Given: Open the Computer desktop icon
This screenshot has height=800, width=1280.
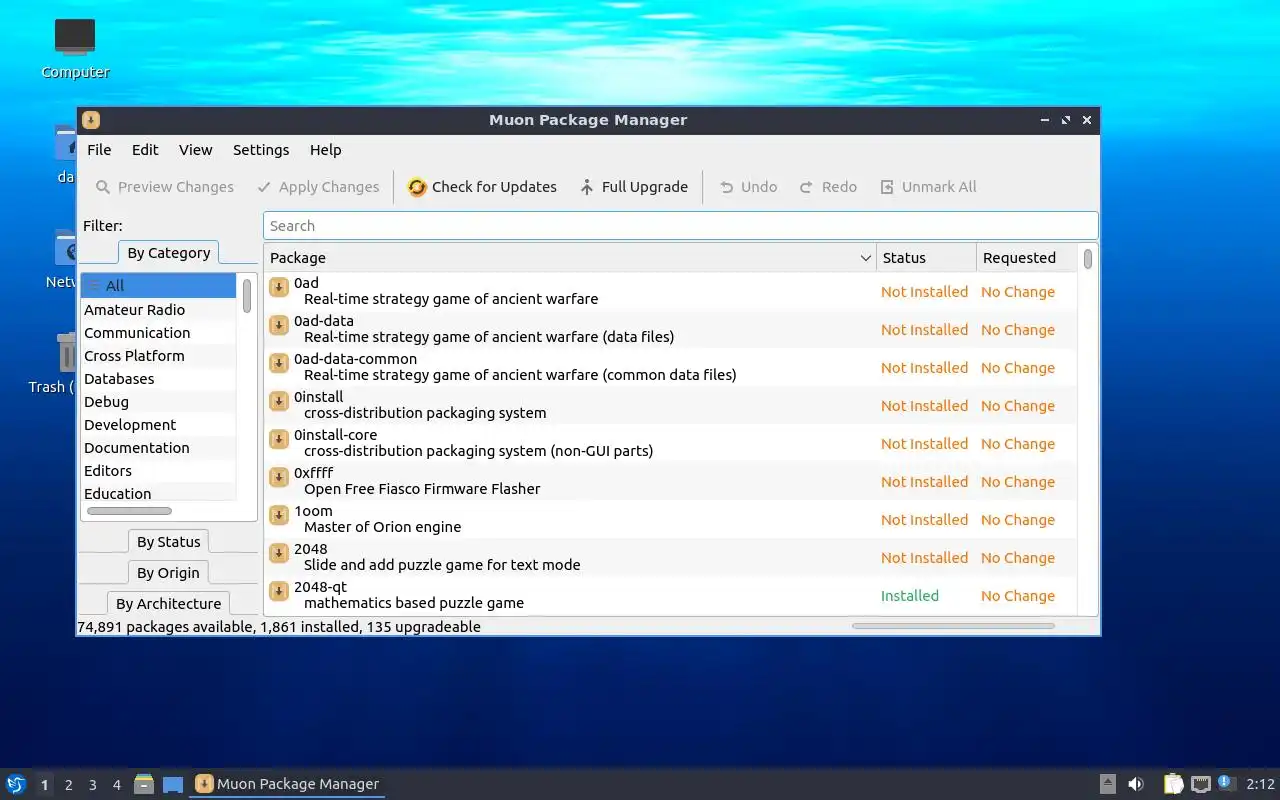Looking at the screenshot, I should click(75, 48).
